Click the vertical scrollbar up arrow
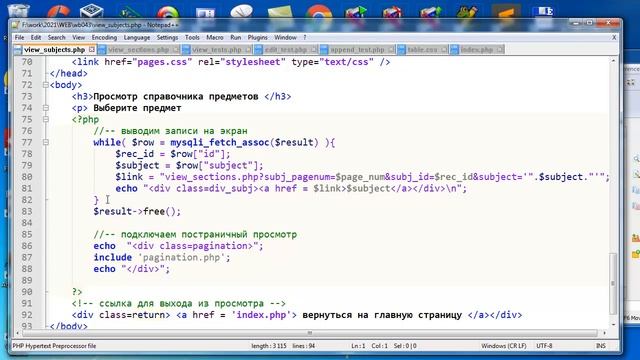 613,61
